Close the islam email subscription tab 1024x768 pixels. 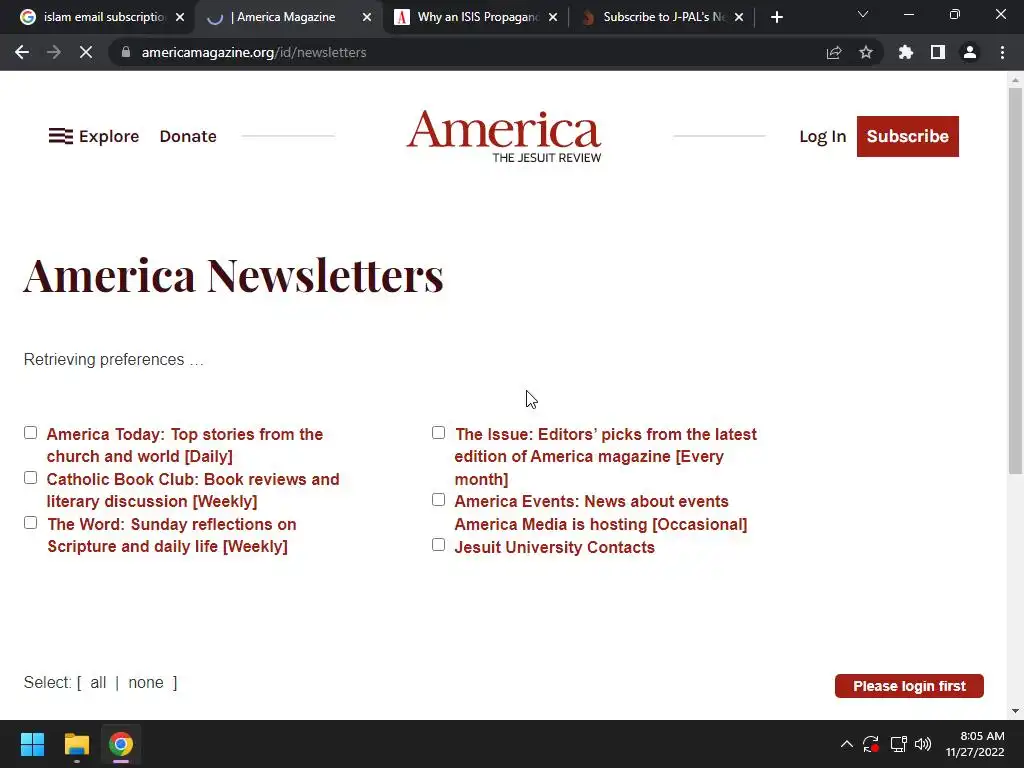coord(180,17)
